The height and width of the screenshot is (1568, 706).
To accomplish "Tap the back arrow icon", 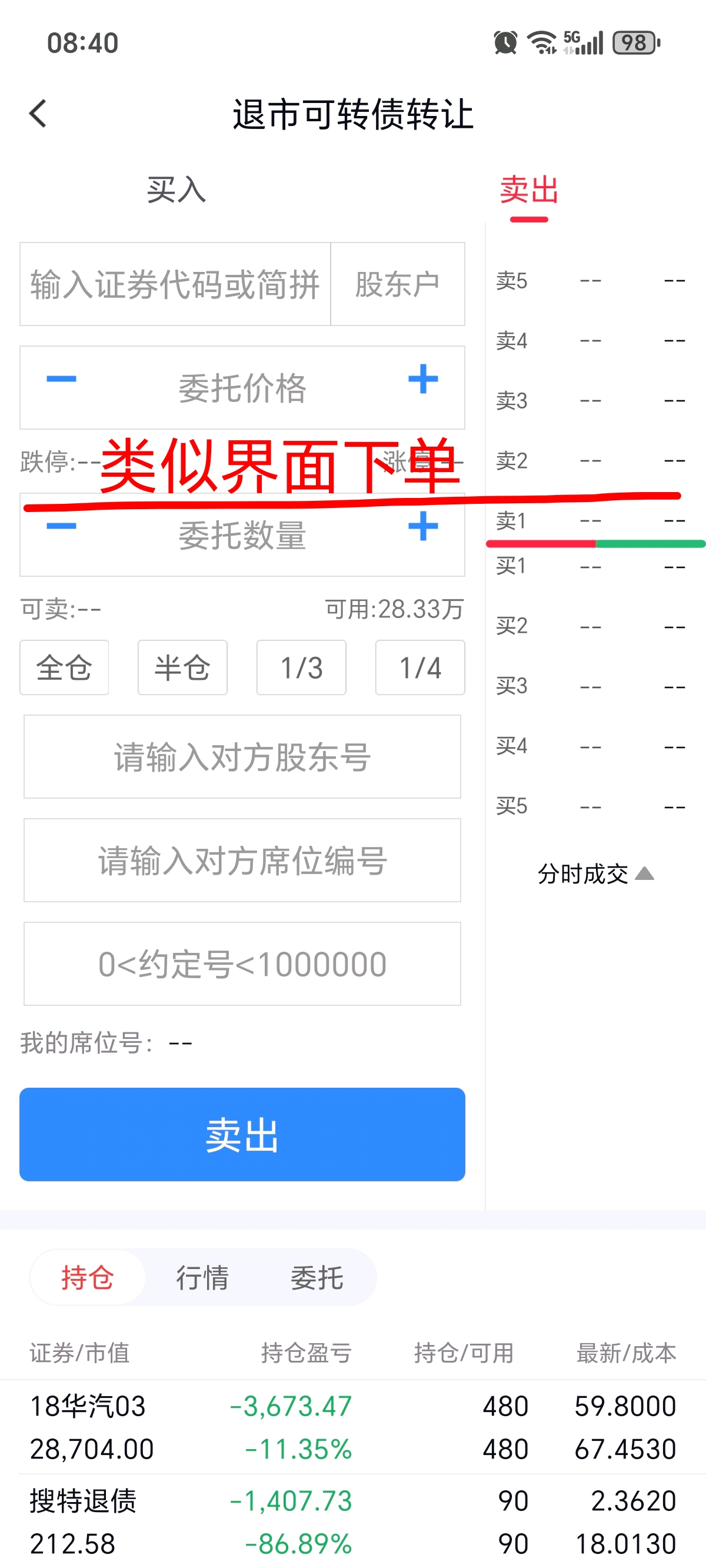I will [38, 114].
